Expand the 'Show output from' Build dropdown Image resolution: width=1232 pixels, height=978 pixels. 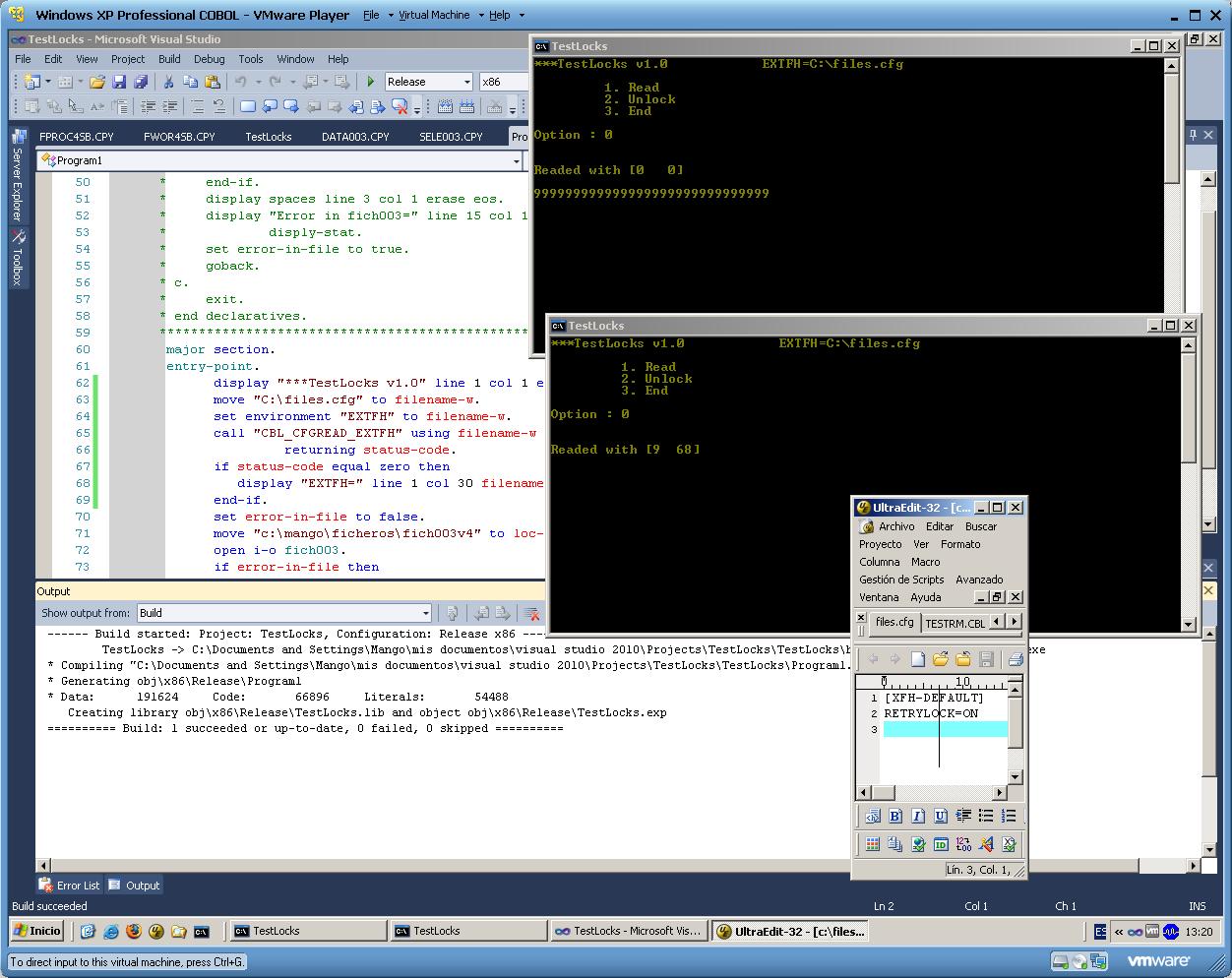[x=425, y=613]
